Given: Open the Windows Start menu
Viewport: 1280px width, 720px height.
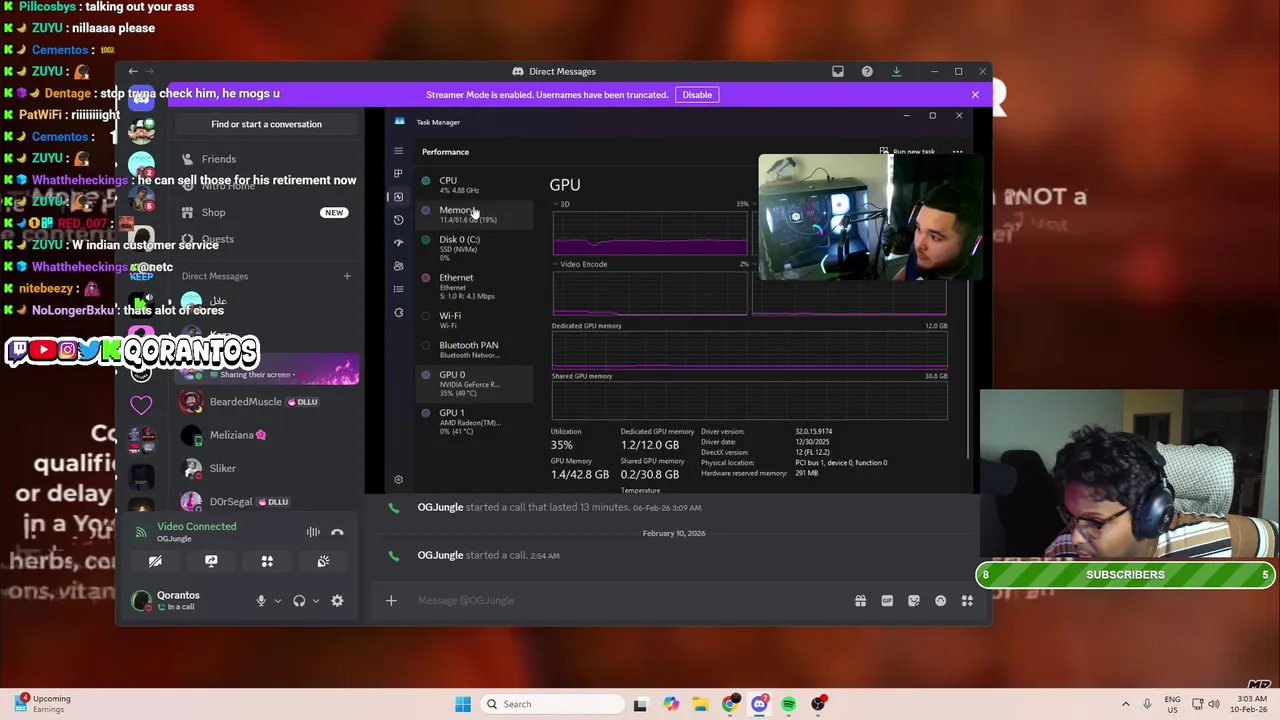Looking at the screenshot, I should (463, 704).
